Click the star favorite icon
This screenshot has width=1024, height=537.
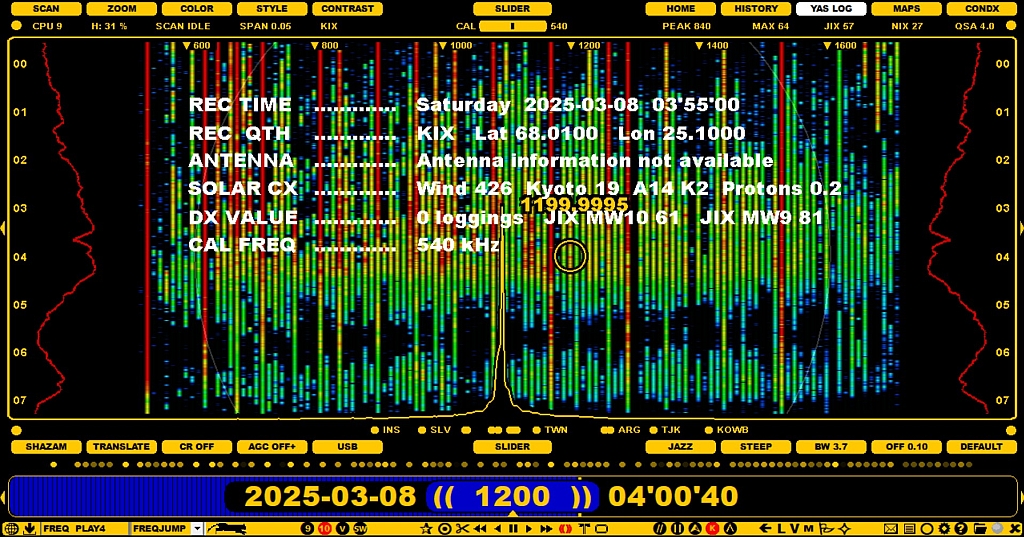(426, 528)
